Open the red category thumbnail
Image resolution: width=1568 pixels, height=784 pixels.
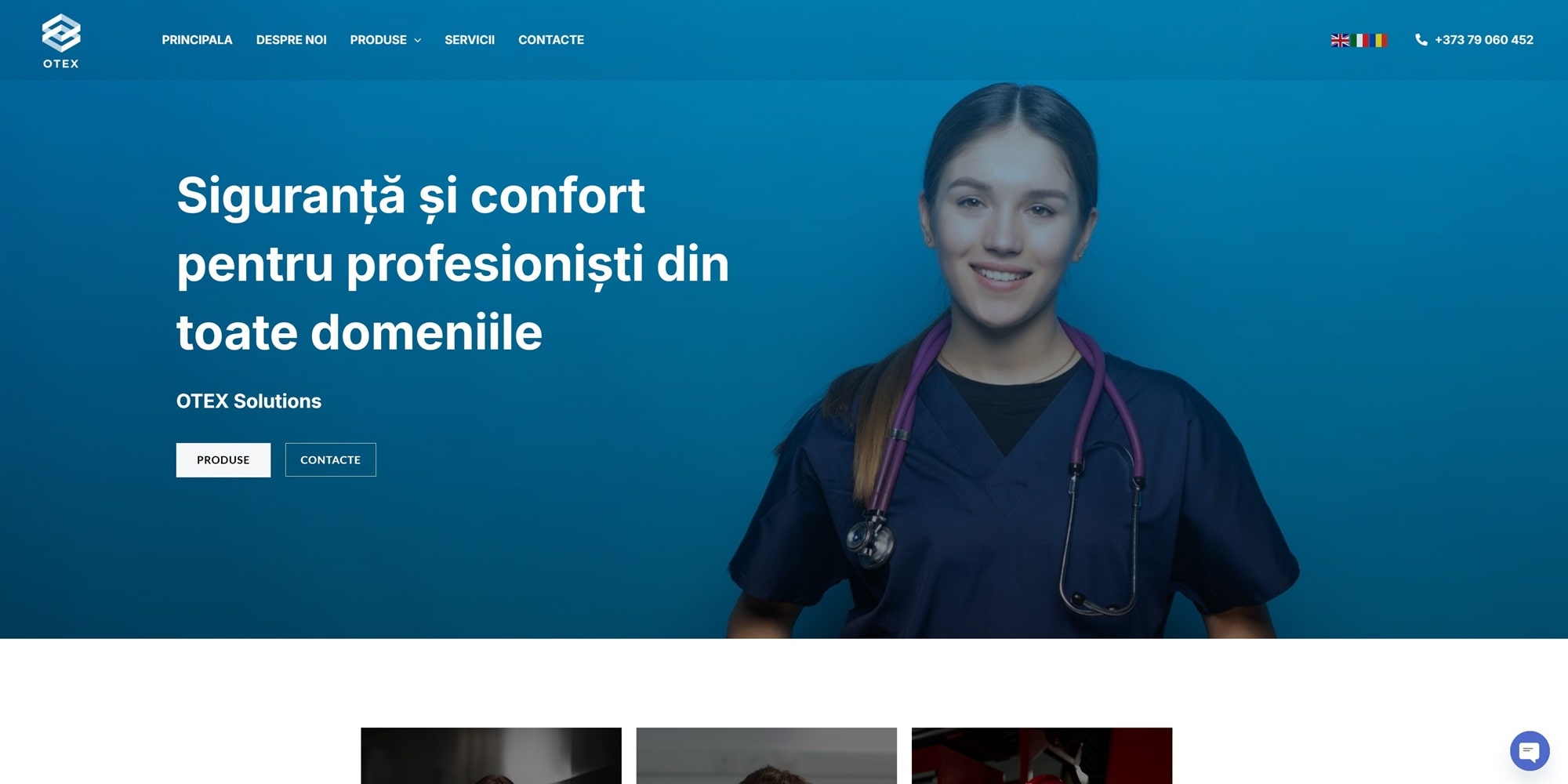[1041, 756]
